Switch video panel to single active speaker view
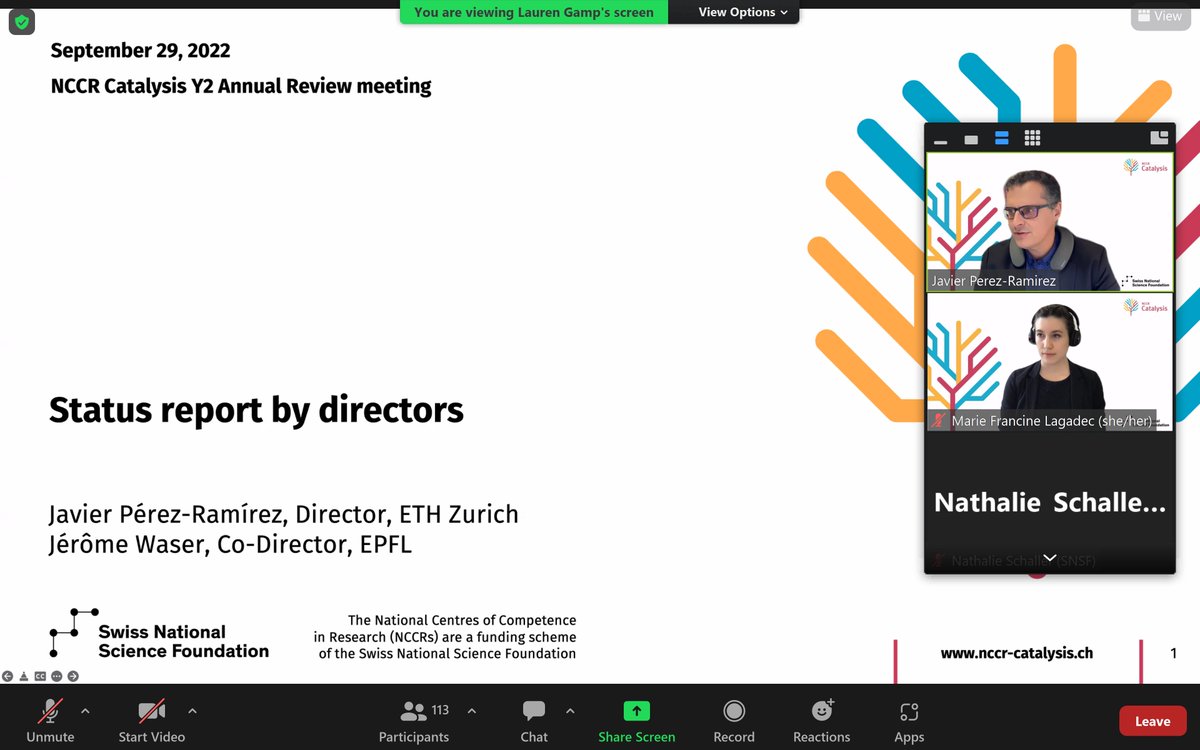Viewport: 1200px width, 750px height. (x=971, y=139)
